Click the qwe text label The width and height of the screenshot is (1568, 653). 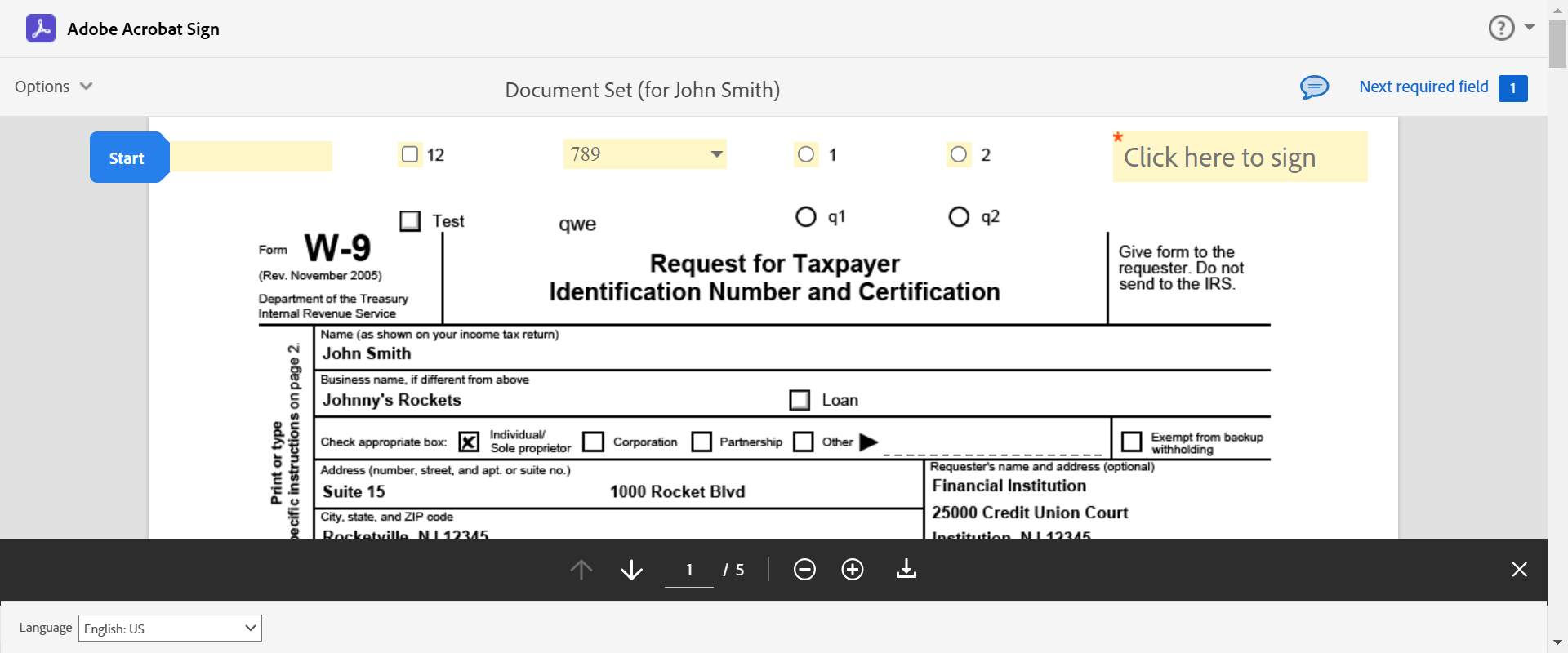[577, 224]
